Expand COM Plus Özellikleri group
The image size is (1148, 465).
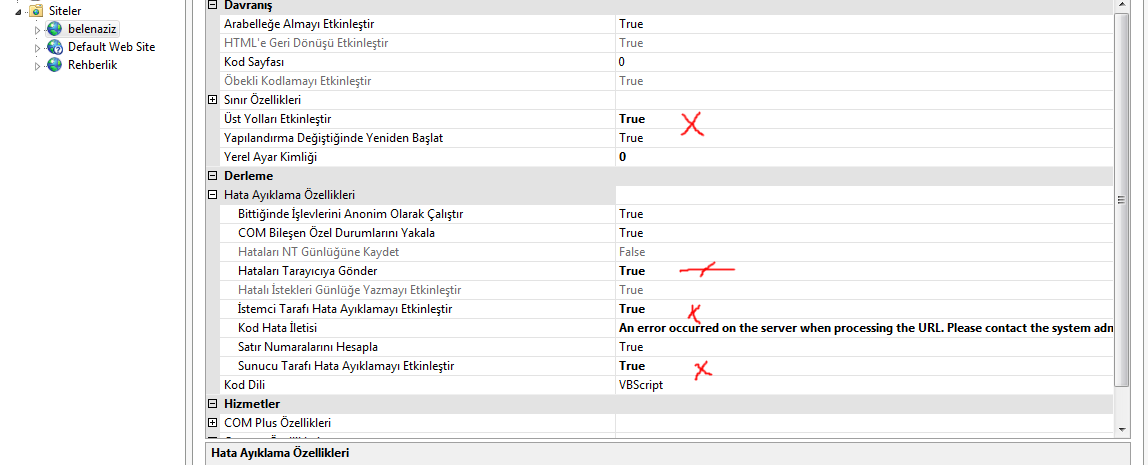(x=212, y=423)
